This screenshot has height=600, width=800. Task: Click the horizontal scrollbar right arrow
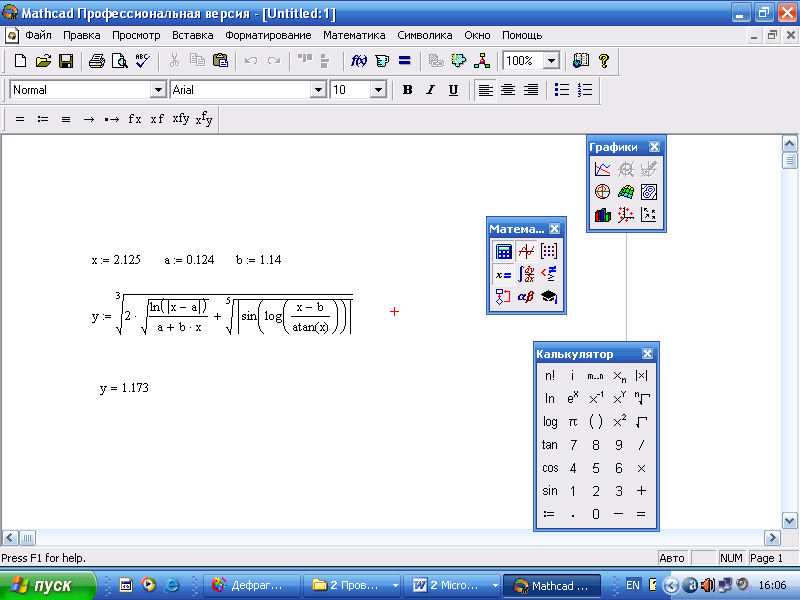pos(772,538)
